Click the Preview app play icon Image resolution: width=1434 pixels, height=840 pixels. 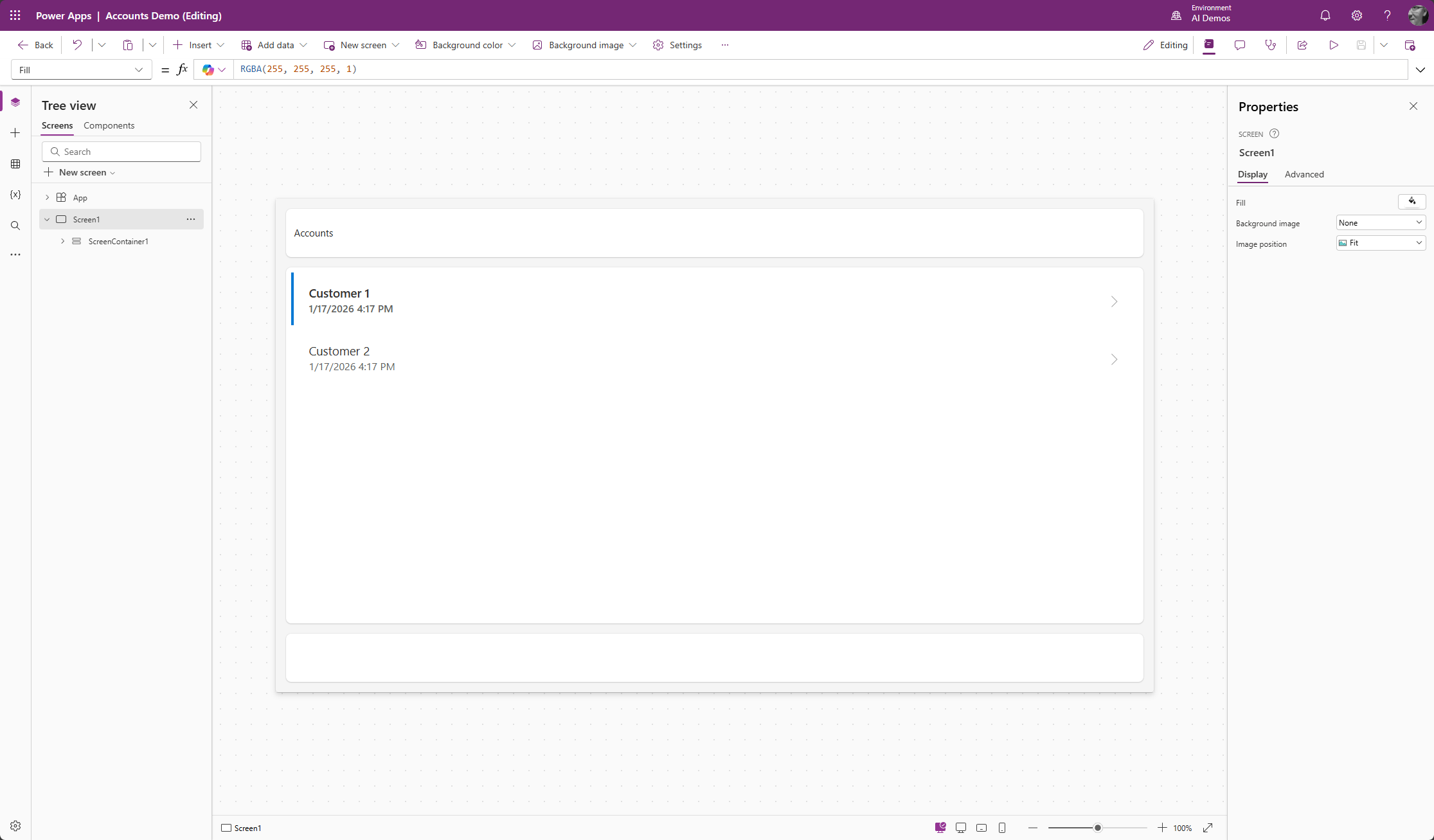pos(1334,45)
